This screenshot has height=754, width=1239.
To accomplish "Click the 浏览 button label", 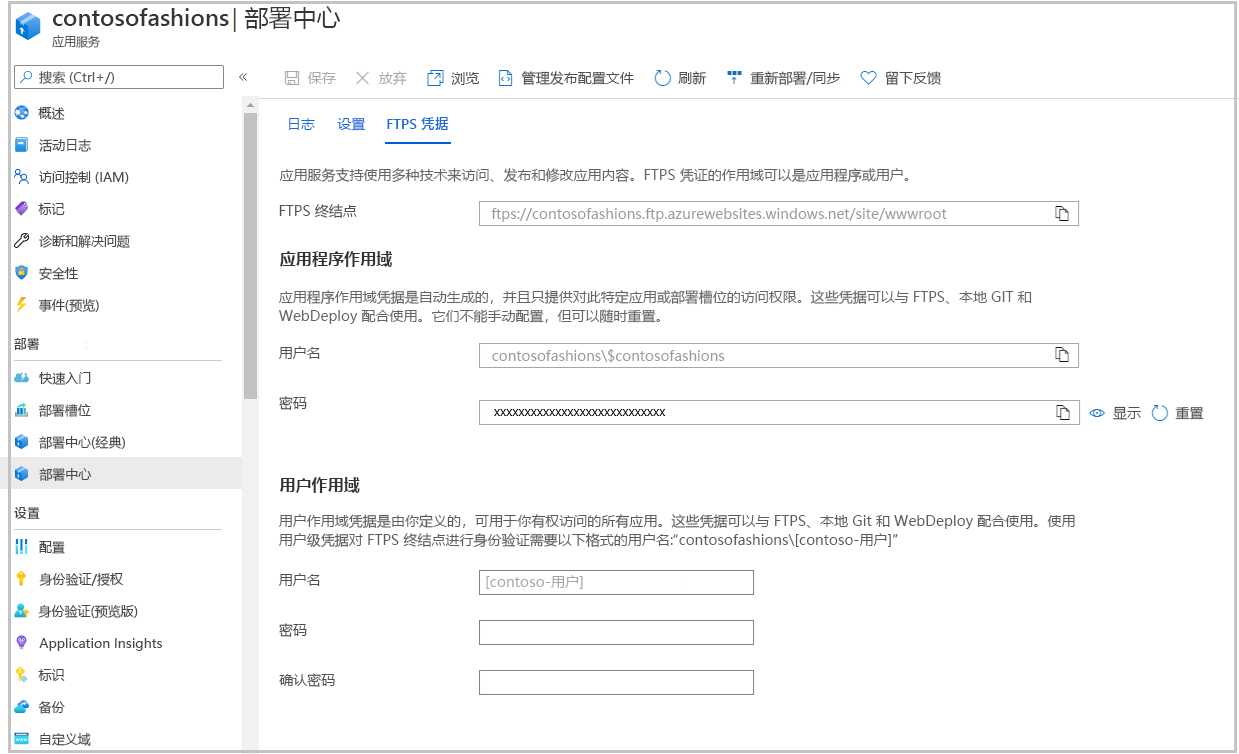I will click(465, 78).
